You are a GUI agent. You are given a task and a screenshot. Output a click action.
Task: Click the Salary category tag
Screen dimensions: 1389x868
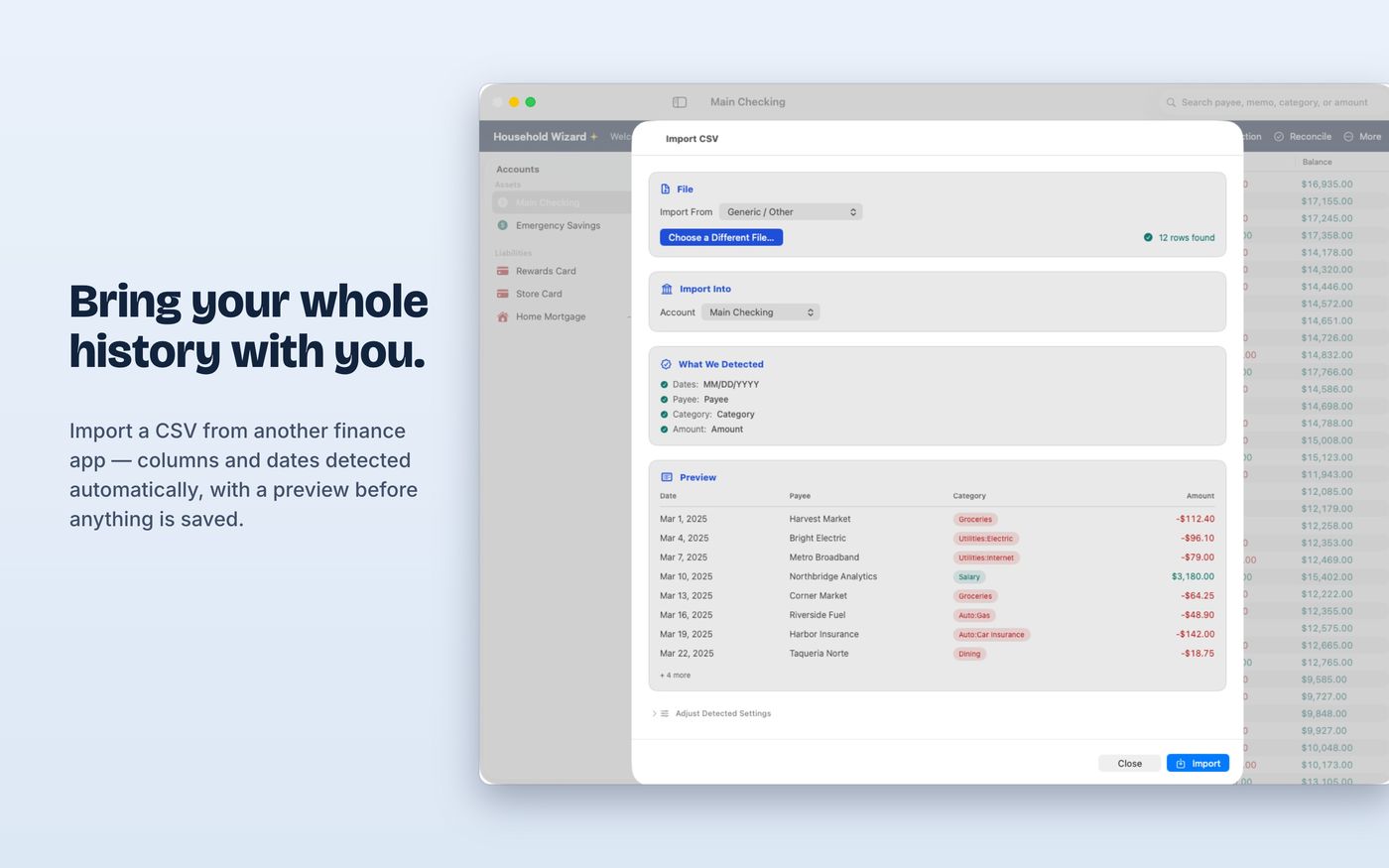969,577
